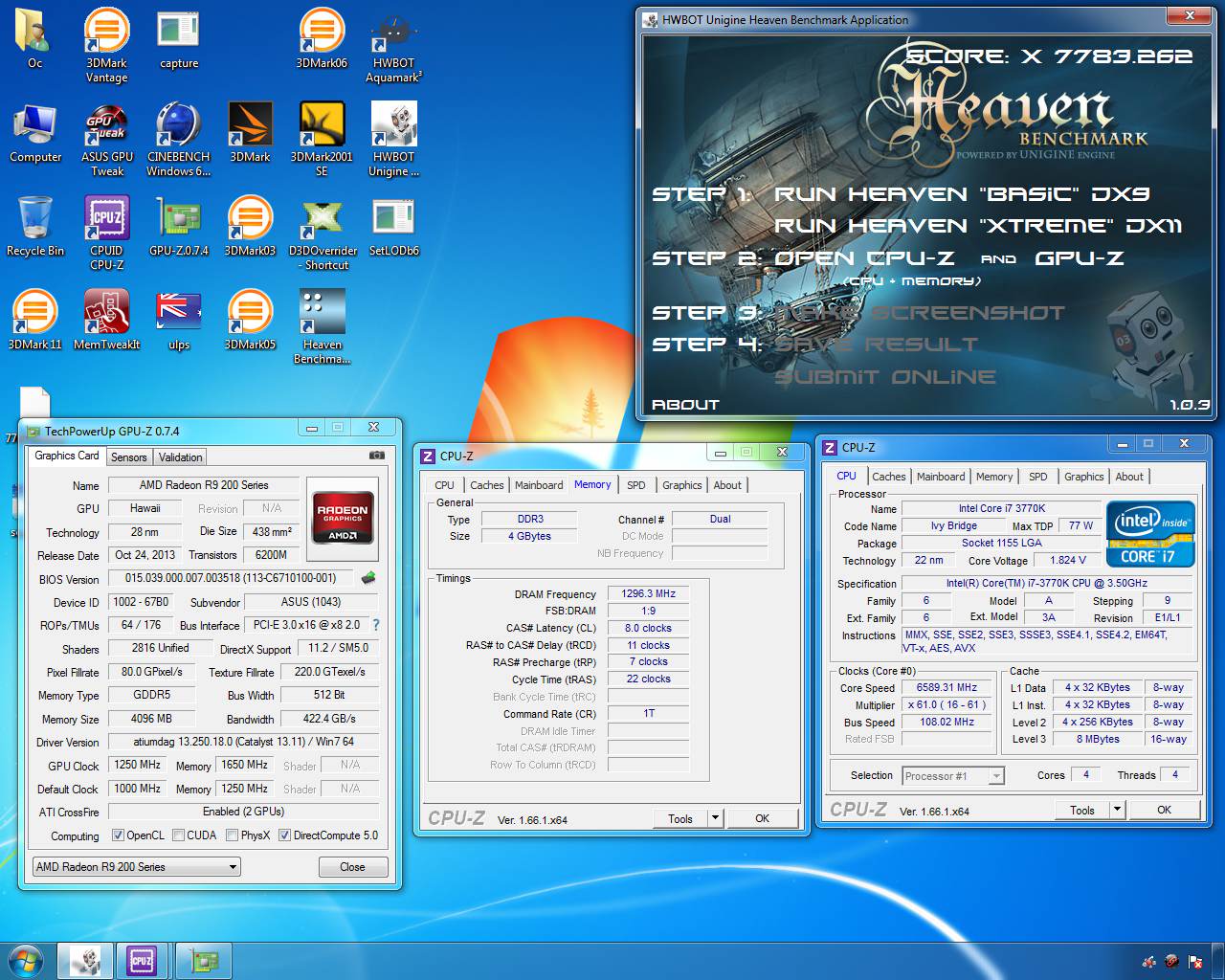Click Tools button in processor CPU-Z
Viewport: 1225px width, 980px height.
click(1082, 810)
